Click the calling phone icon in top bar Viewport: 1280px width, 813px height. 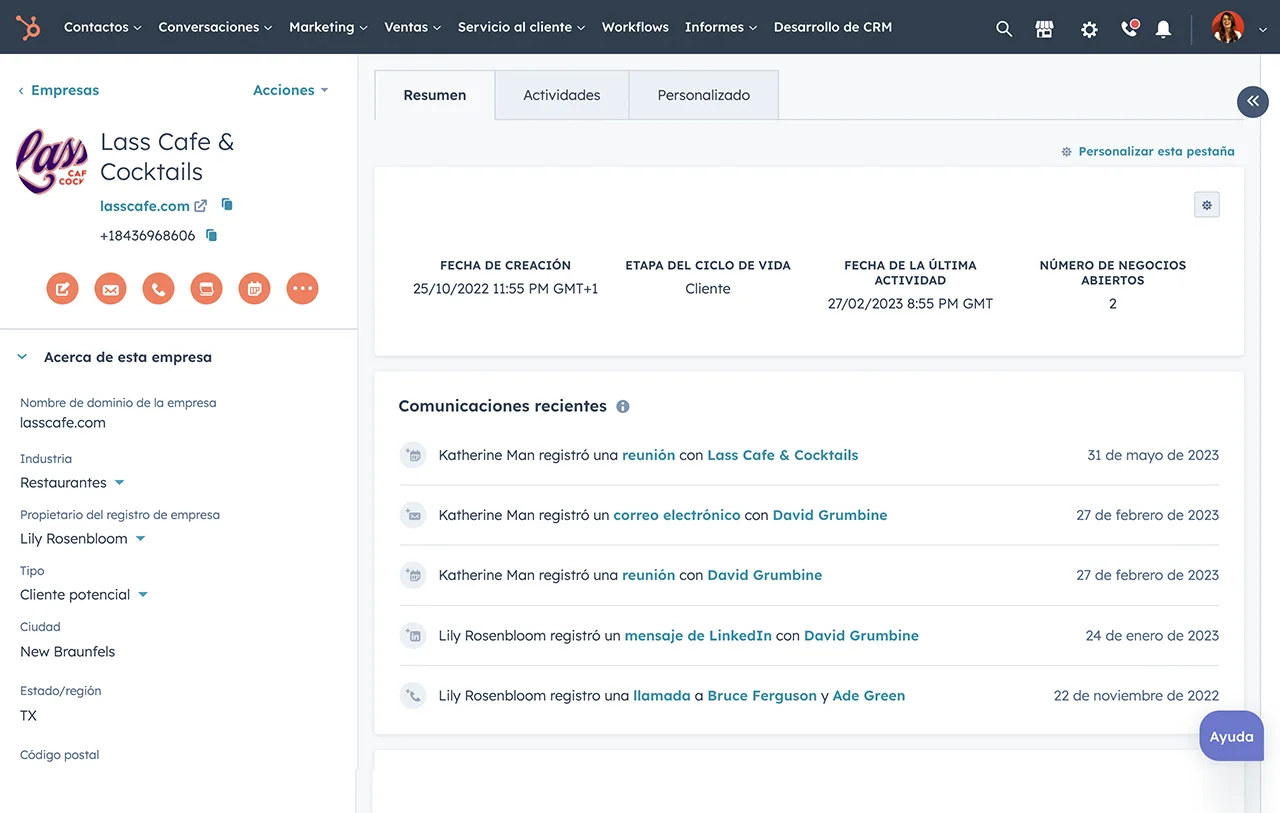point(1130,28)
